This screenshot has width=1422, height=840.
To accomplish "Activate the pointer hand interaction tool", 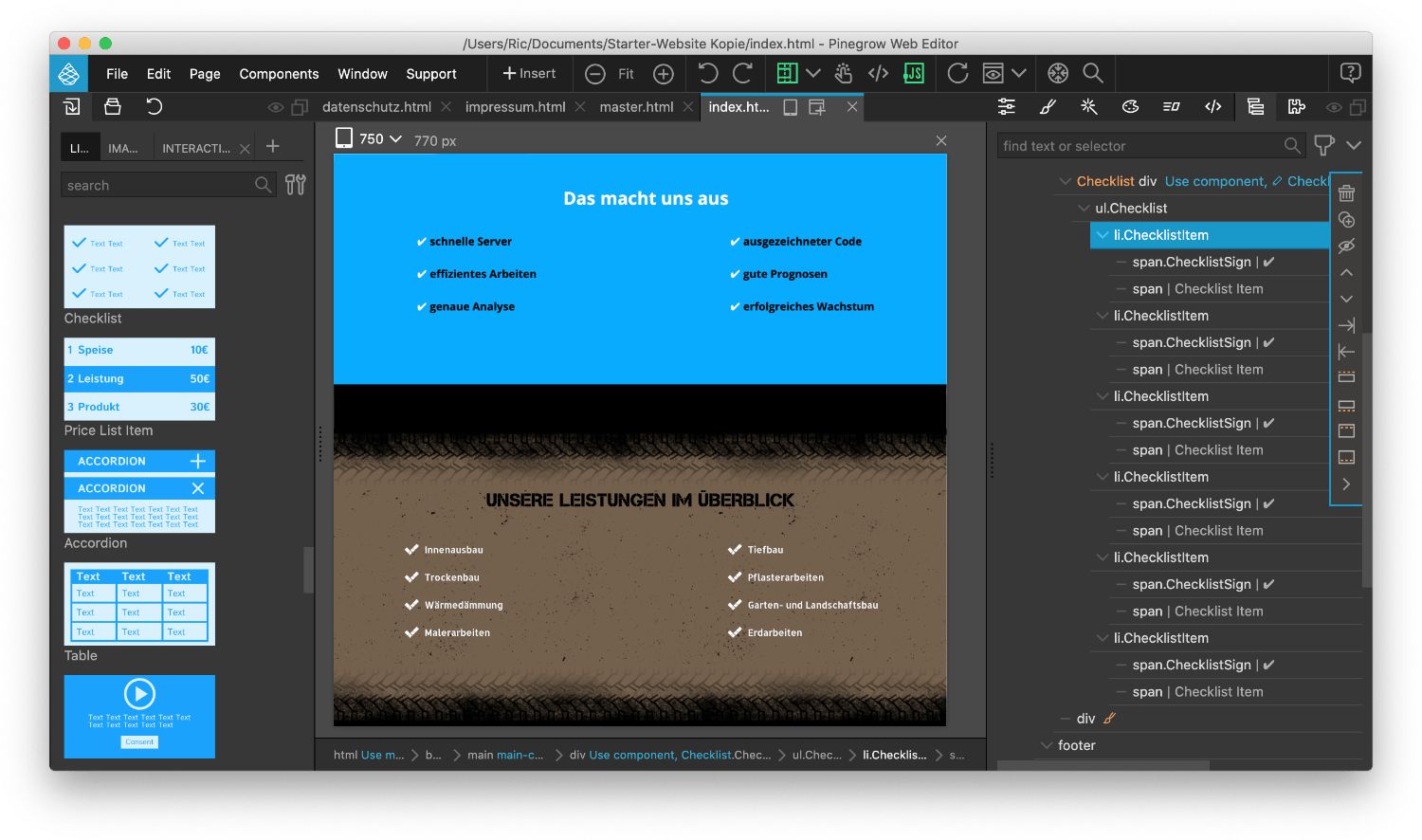I will 844,73.
